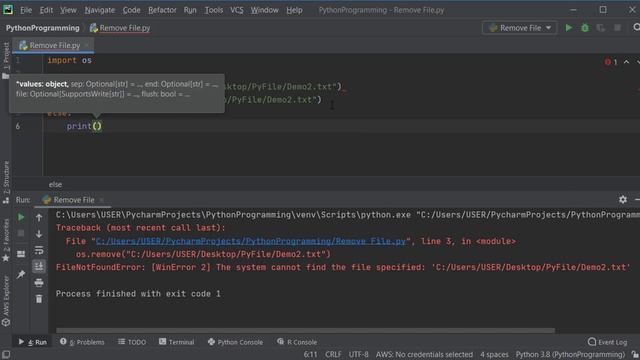Open Run panel settings gear
Screen dimensions: 640x360
tap(622, 200)
